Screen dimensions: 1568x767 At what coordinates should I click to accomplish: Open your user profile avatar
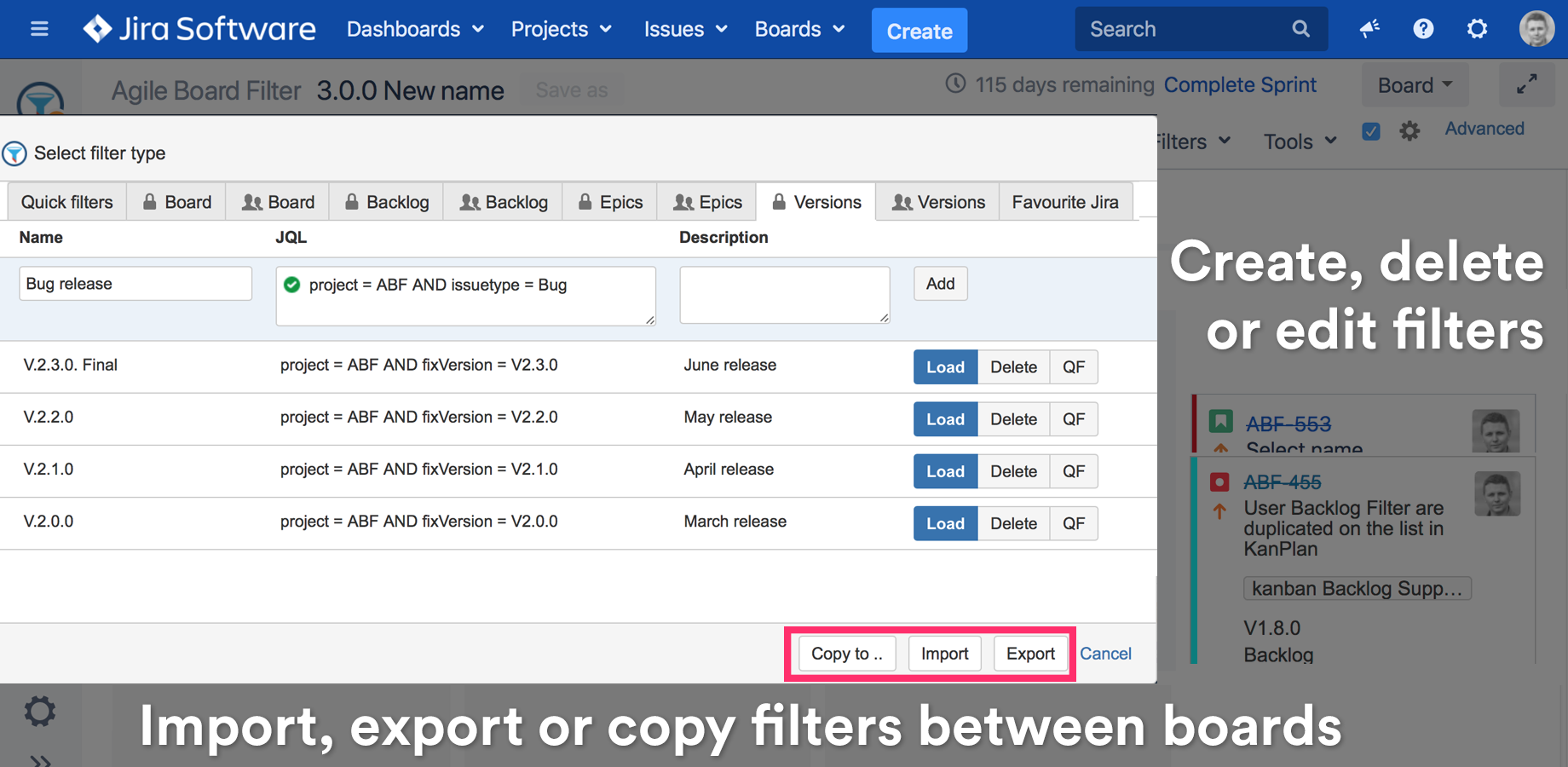pyautogui.click(x=1536, y=28)
